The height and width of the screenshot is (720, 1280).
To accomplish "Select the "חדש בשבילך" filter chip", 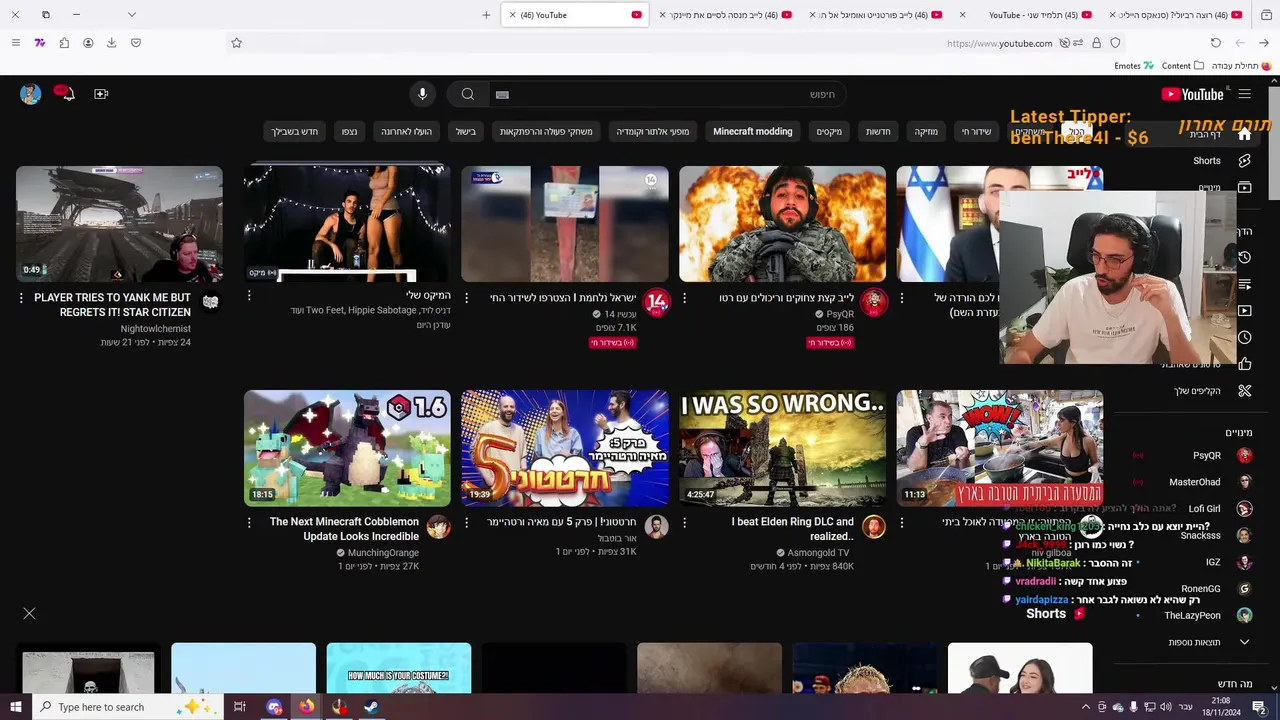I will (x=295, y=131).
